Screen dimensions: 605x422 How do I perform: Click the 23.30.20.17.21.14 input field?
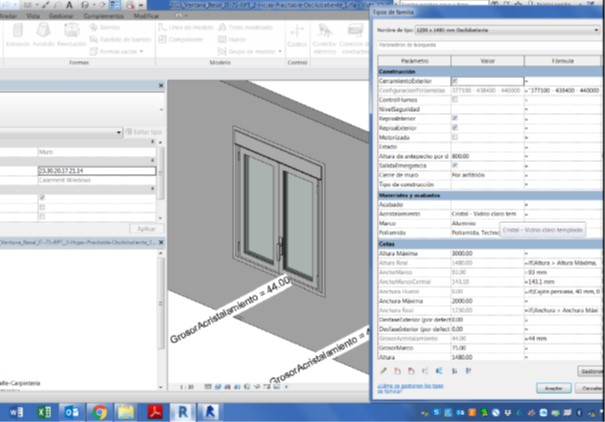click(97, 170)
